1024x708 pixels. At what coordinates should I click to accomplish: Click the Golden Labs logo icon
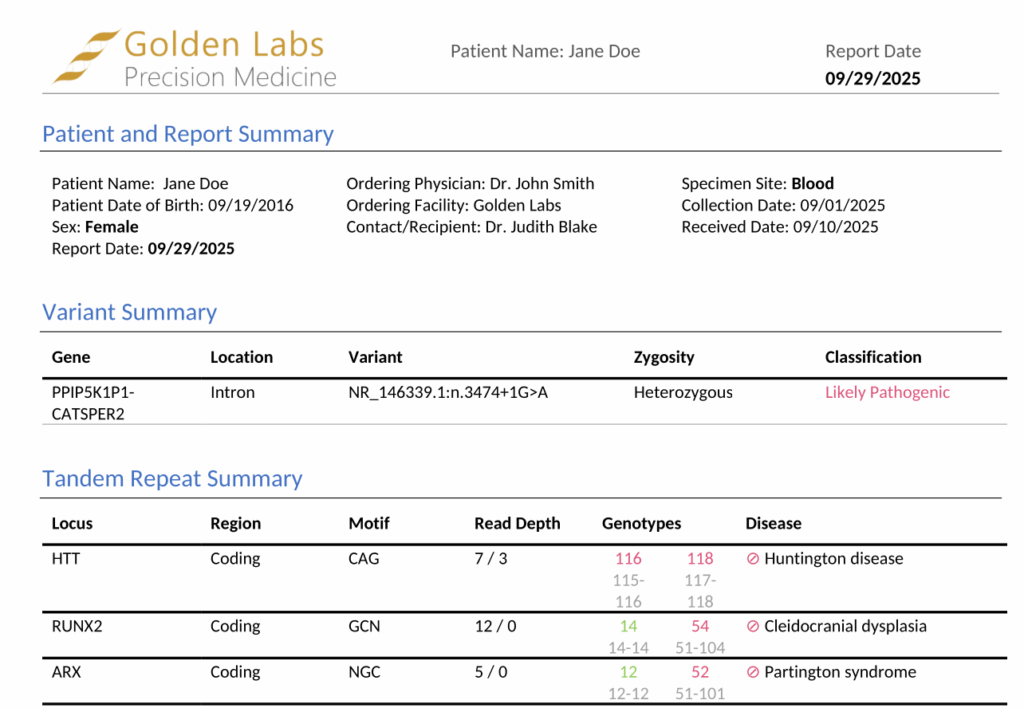(x=82, y=56)
